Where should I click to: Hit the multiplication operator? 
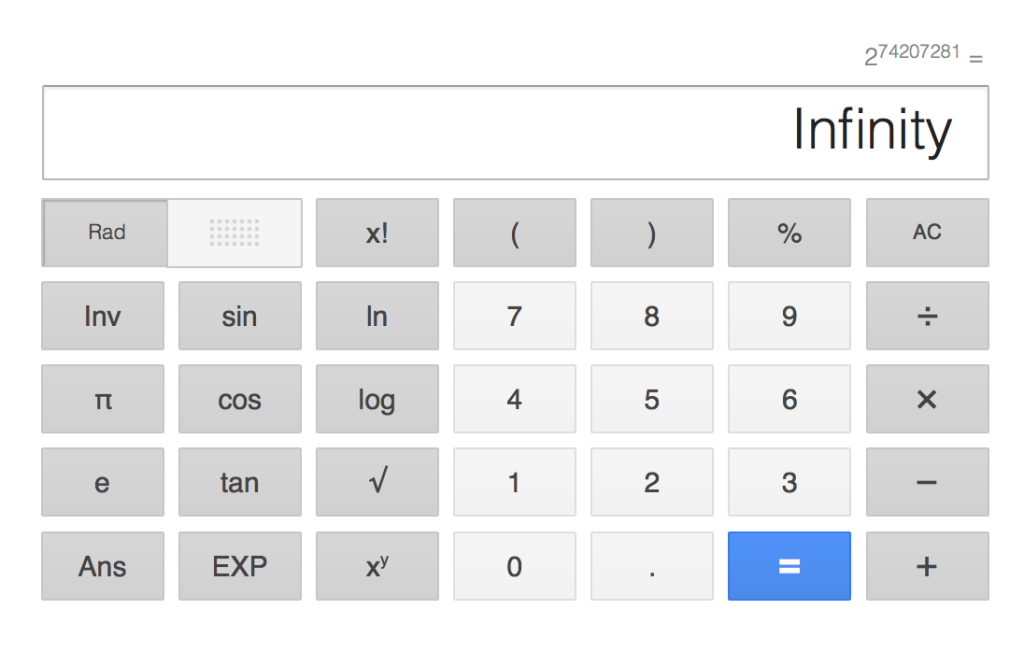[927, 399]
